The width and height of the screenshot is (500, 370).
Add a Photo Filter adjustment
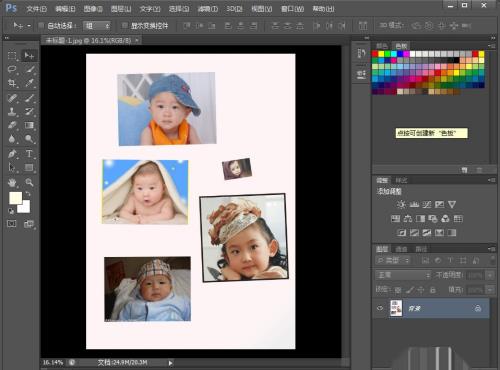pyautogui.click(x=433, y=219)
